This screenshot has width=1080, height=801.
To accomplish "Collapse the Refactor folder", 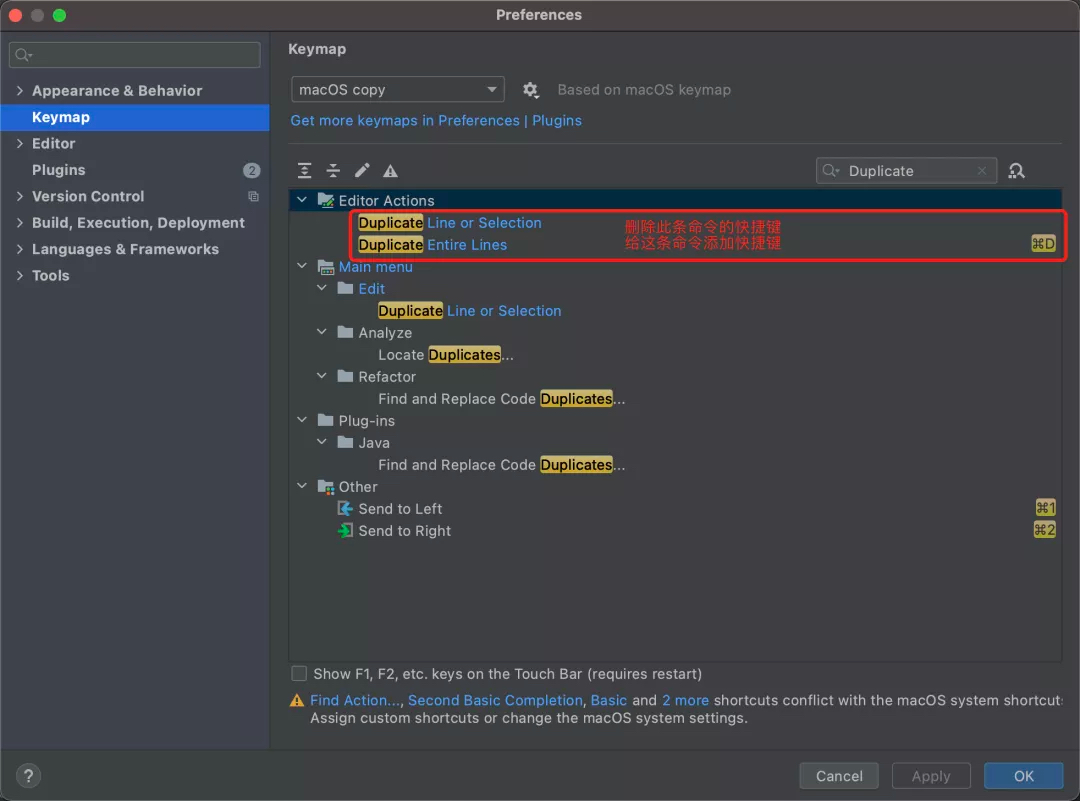I will coord(322,377).
